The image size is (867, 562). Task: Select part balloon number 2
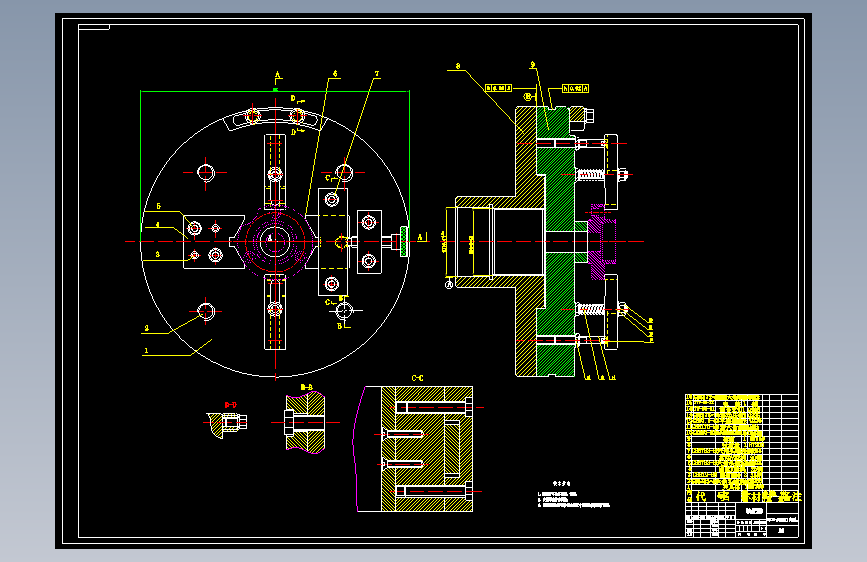(147, 328)
